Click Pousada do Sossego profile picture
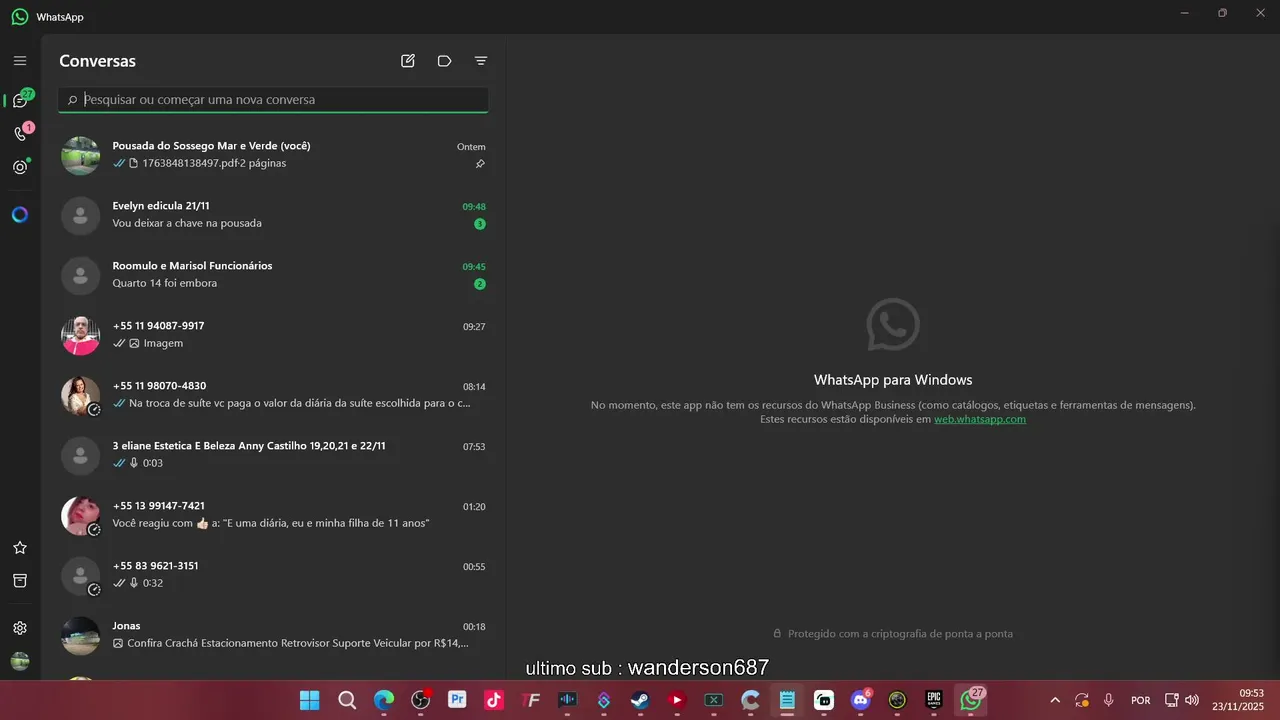 pos(81,156)
